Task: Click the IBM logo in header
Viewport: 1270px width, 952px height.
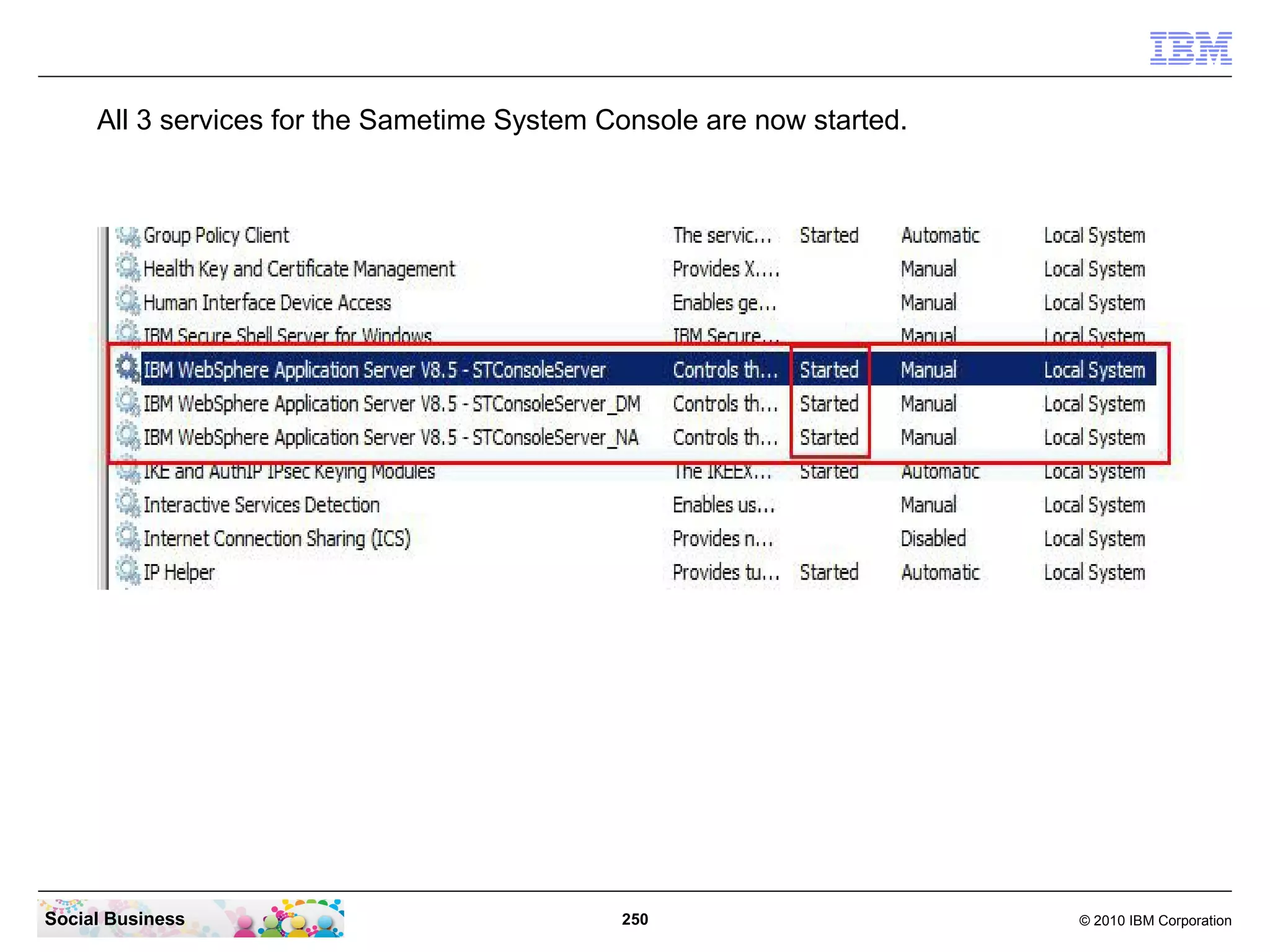Action: click(1191, 48)
